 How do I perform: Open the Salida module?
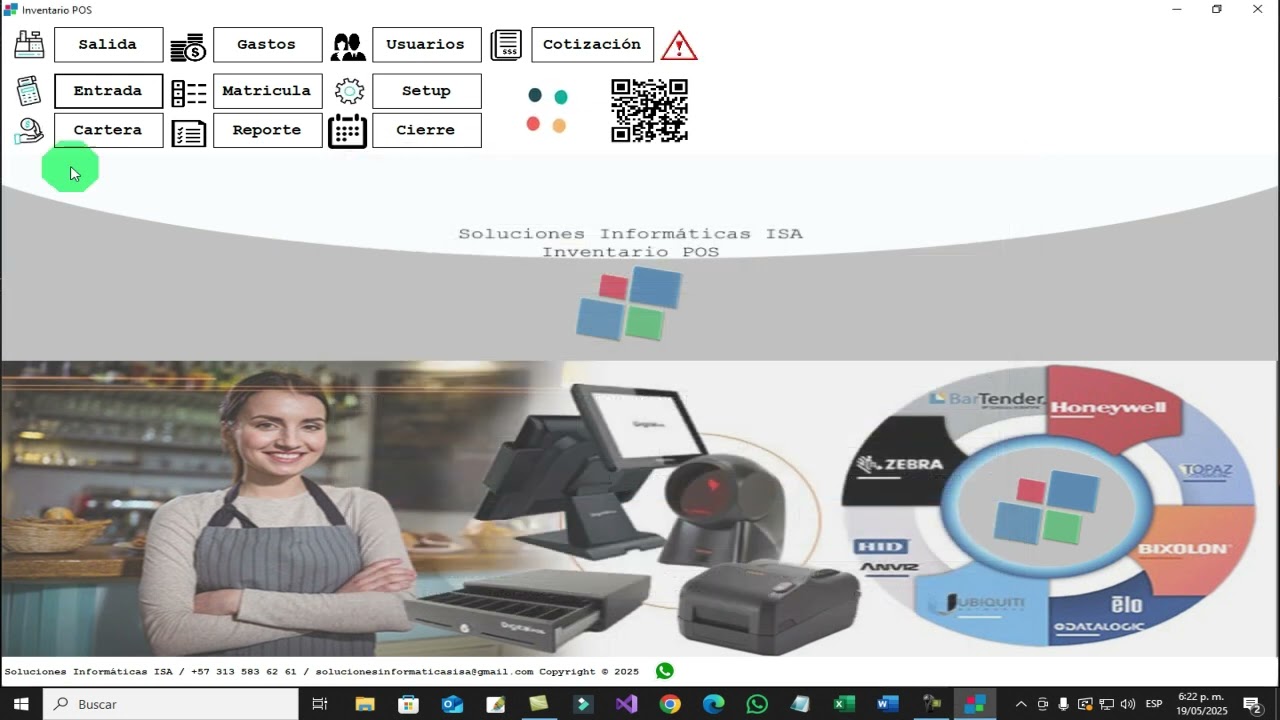(108, 45)
